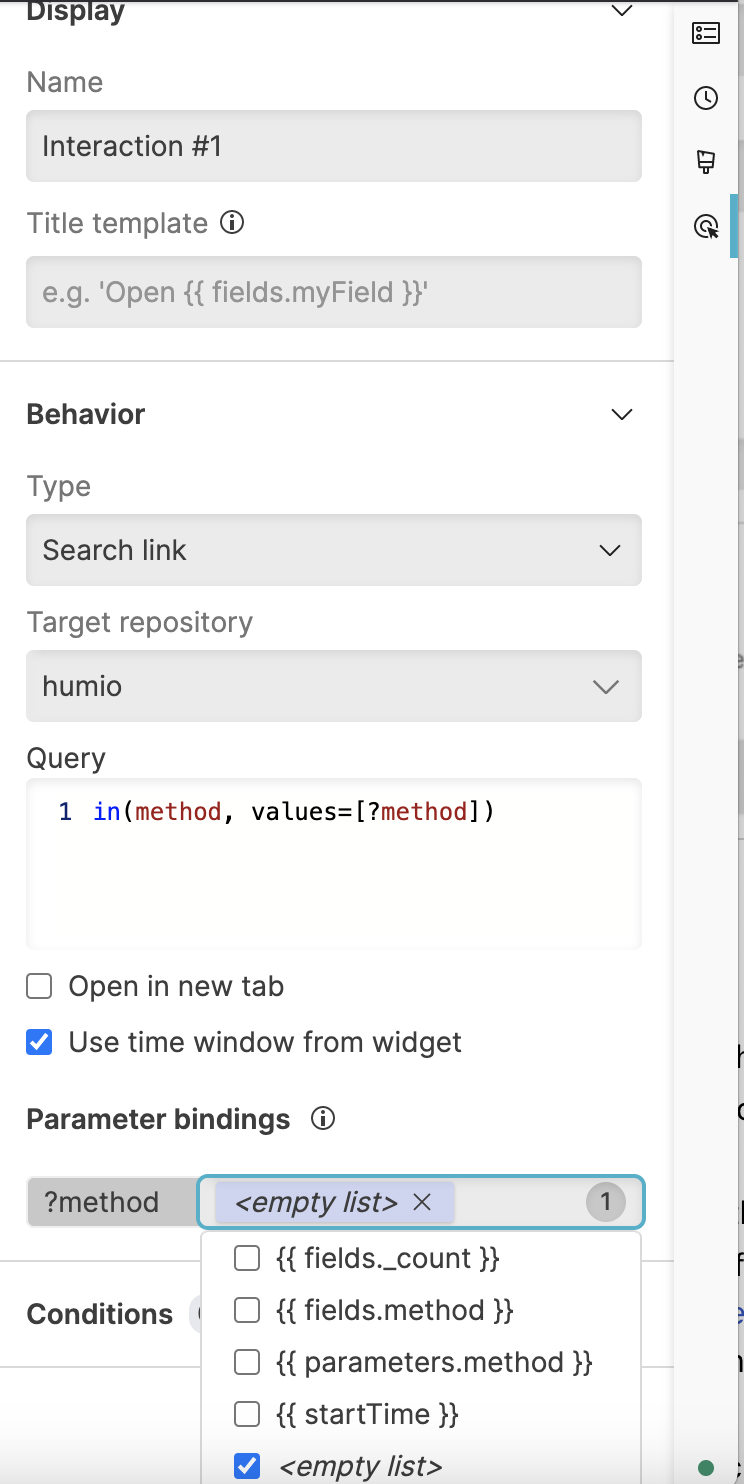Collapse the Display section

[x=621, y=10]
